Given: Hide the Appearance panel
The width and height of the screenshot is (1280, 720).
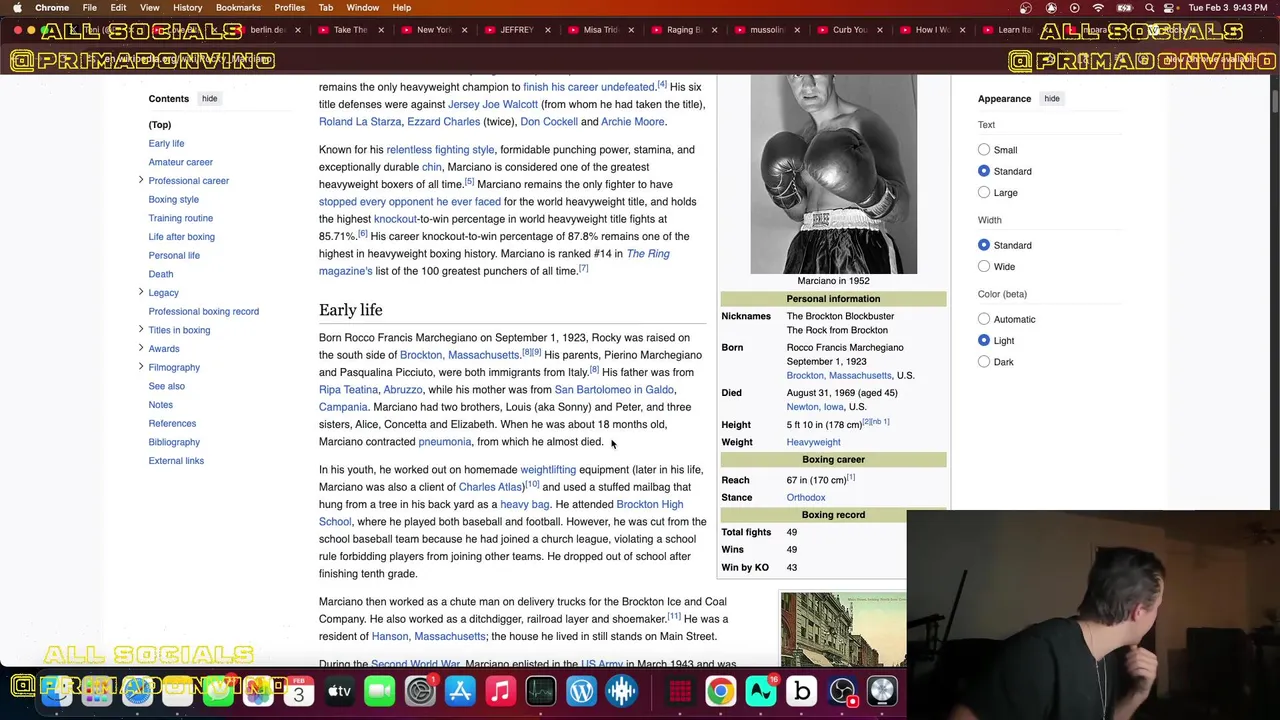Looking at the screenshot, I should click(1052, 98).
